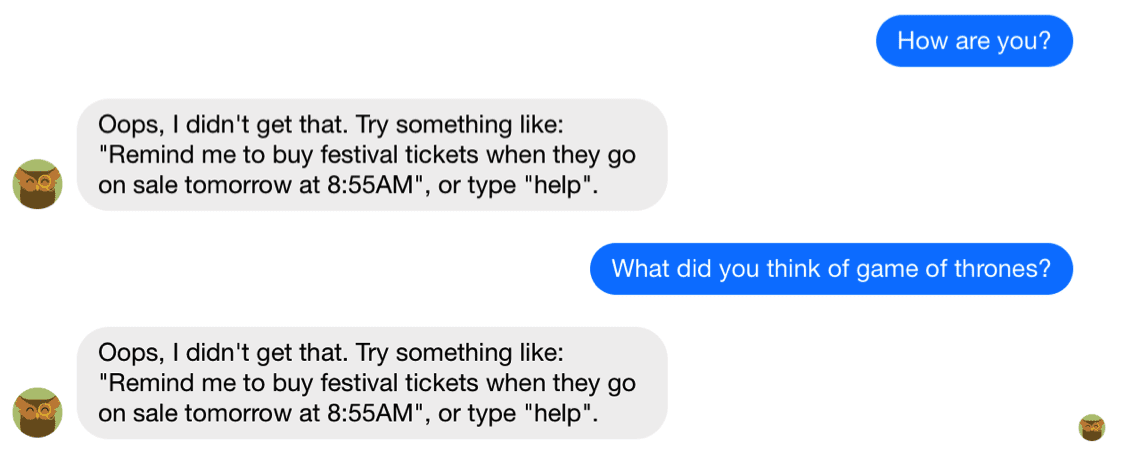Click the small owl seen indicator
Image resolution: width=1125 pixels, height=459 pixels.
pos(1091,427)
